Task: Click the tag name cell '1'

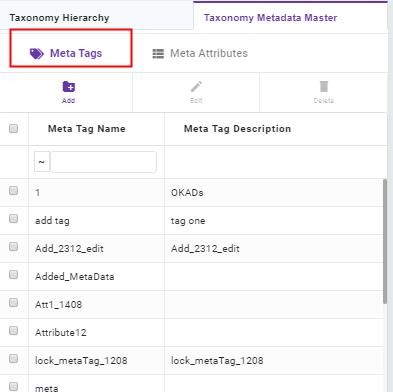Action: click(x=97, y=193)
